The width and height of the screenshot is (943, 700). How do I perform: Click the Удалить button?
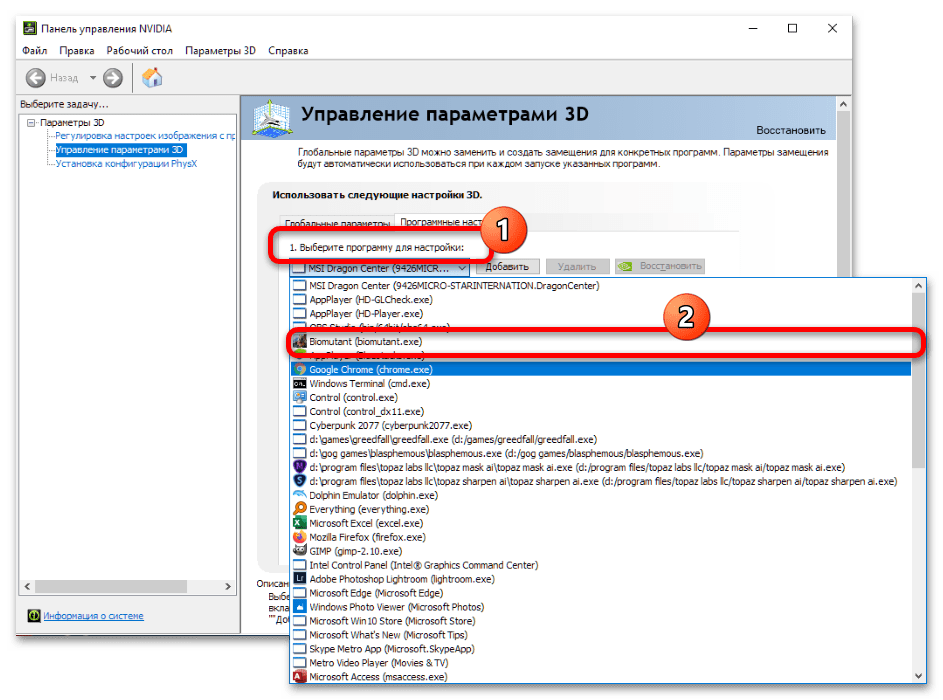coord(576,266)
